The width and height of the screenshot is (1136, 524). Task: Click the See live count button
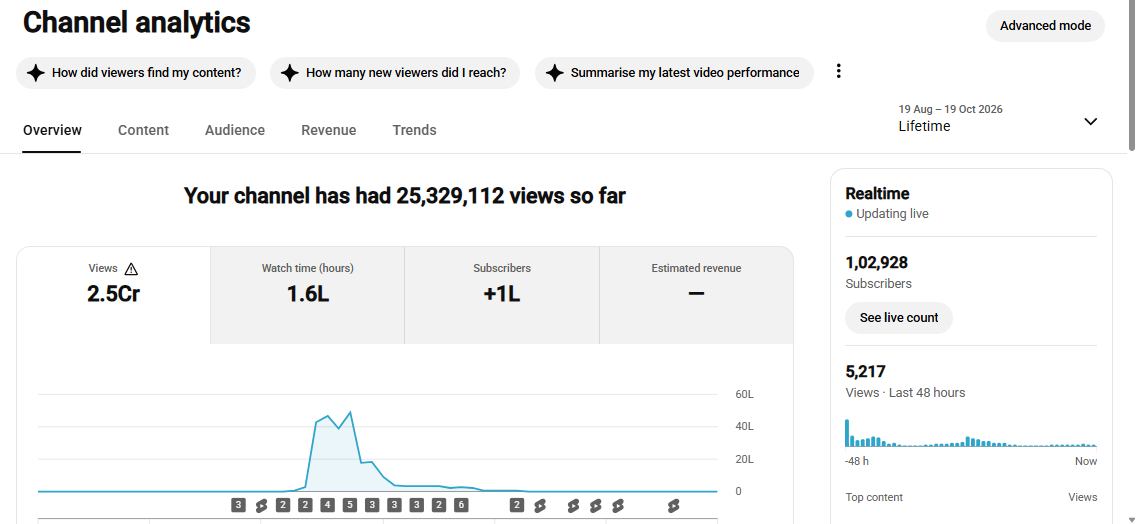(899, 318)
